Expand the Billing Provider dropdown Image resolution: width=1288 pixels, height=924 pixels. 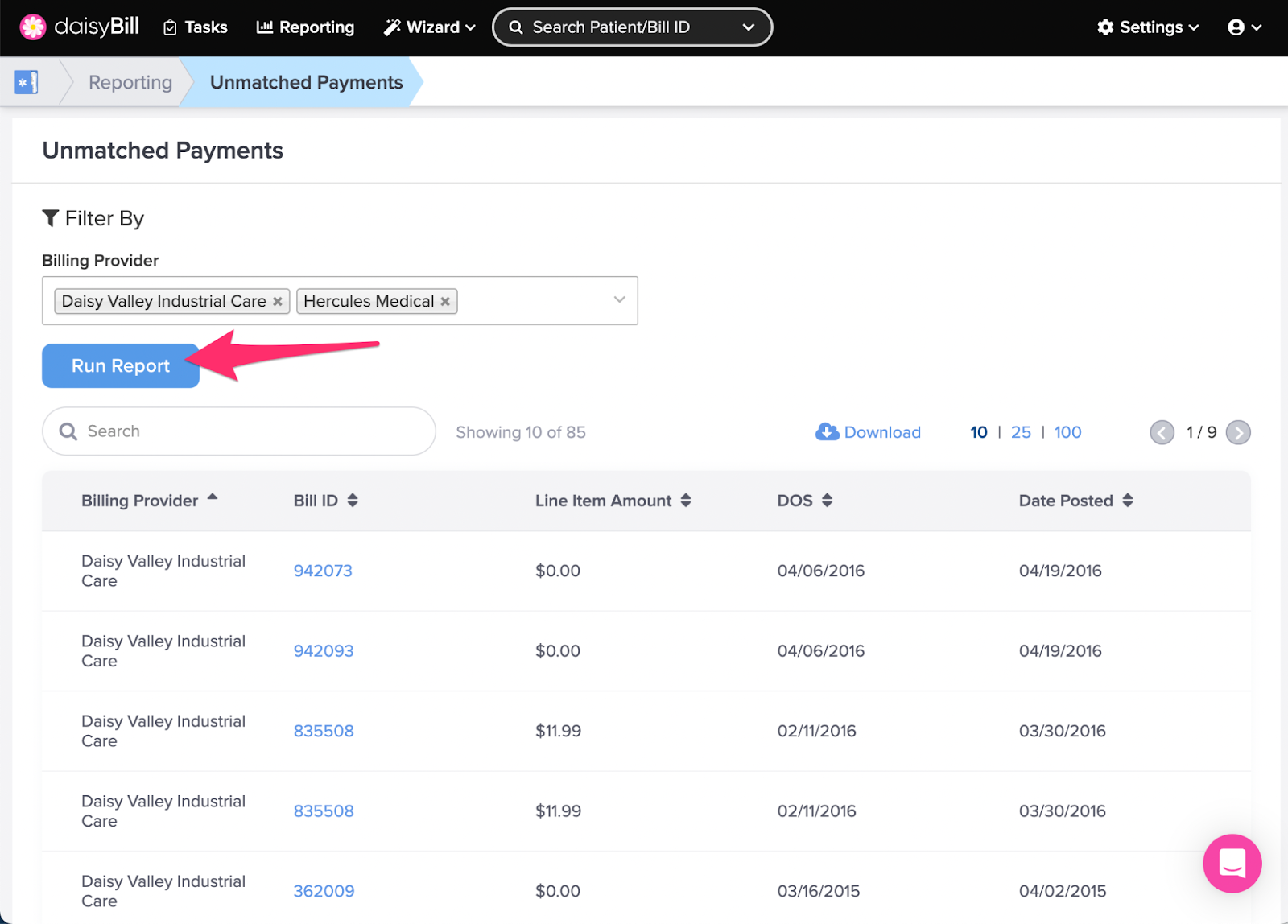pyautogui.click(x=619, y=299)
